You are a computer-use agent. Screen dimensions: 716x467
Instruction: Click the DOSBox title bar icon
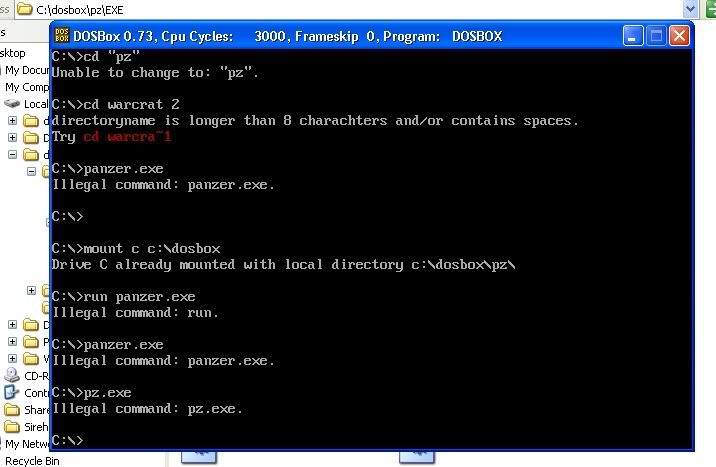(x=62, y=36)
